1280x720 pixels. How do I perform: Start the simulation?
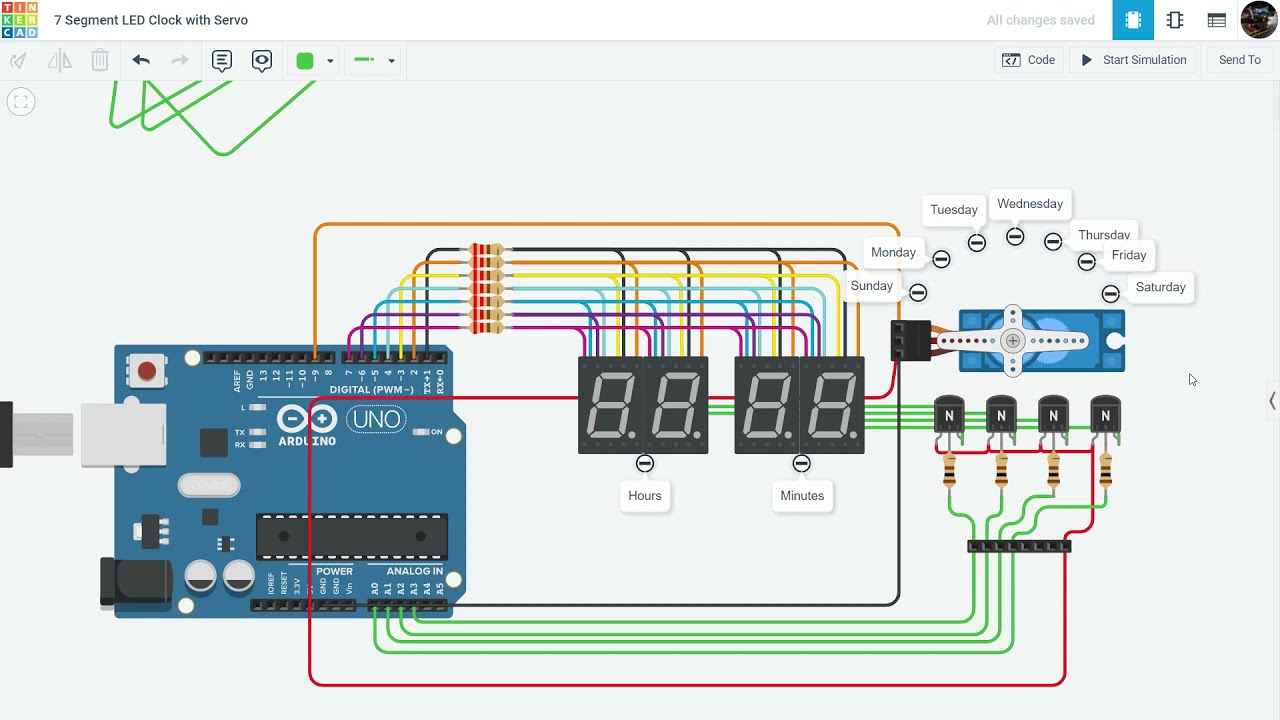point(1133,60)
